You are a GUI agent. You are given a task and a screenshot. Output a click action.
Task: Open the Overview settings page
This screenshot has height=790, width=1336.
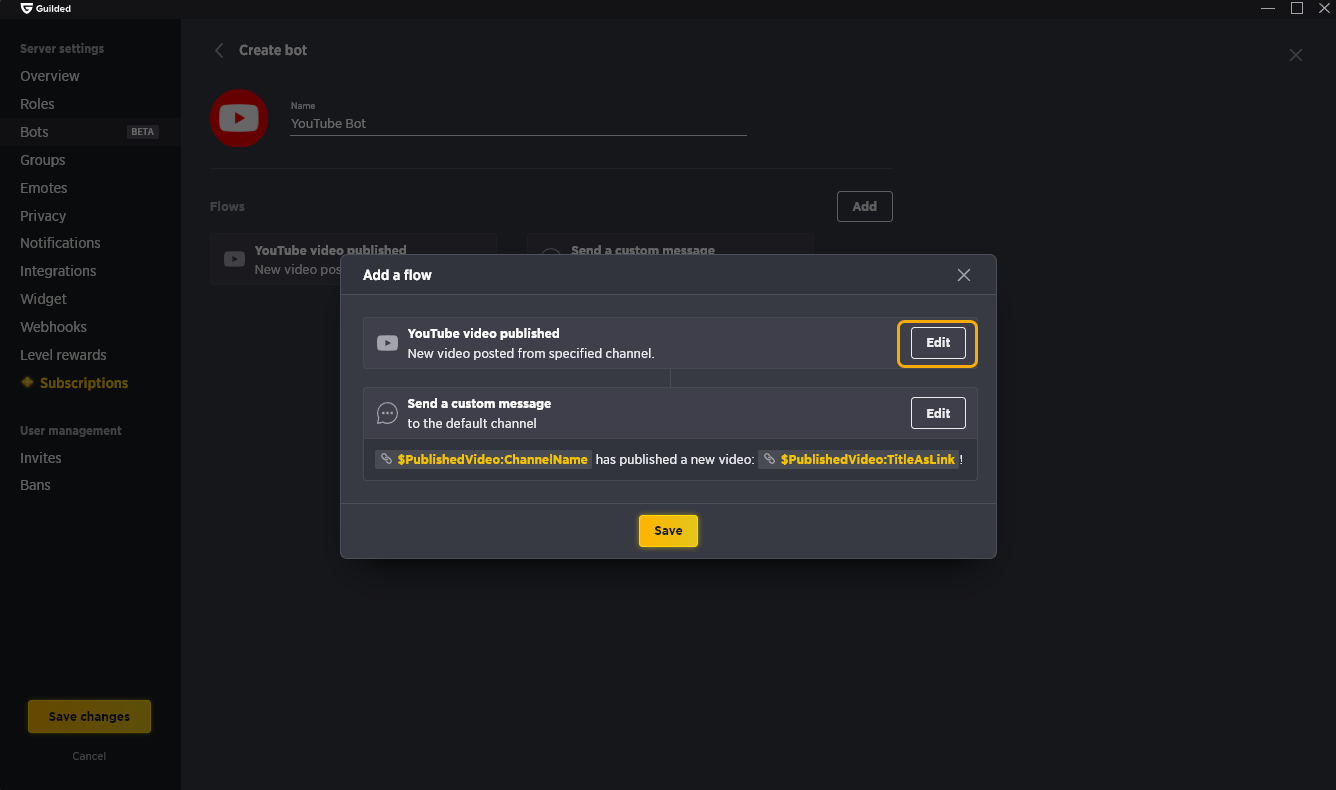50,76
